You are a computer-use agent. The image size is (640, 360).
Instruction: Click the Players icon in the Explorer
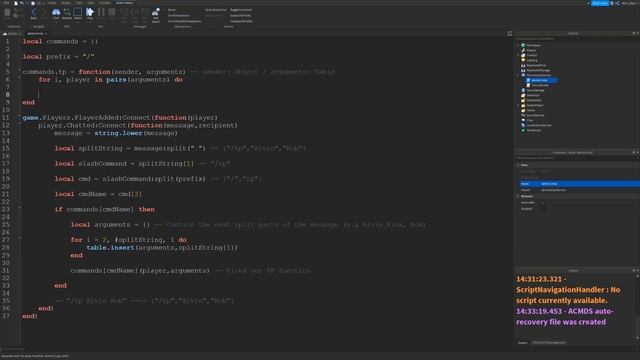(523, 50)
